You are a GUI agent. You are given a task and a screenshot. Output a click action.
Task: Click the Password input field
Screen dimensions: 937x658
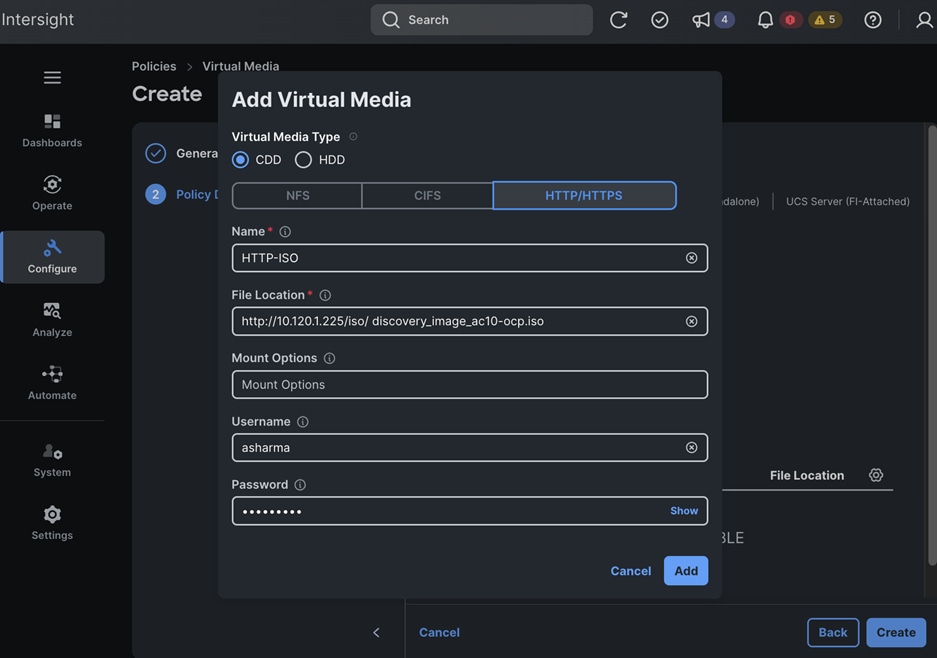(x=470, y=511)
